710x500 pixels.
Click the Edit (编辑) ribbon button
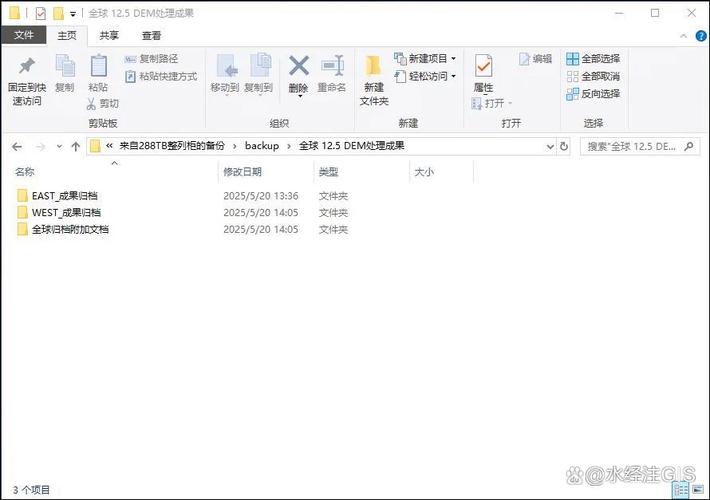536,58
